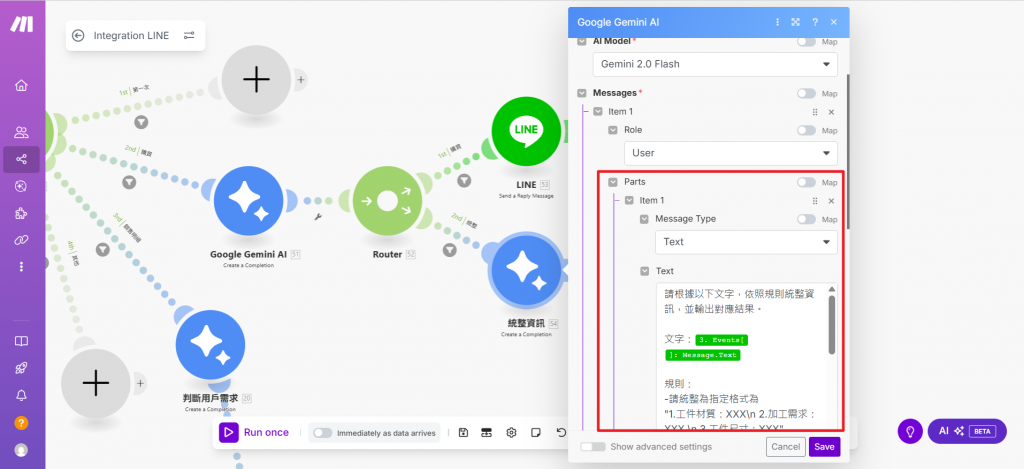Go back using arrow beside Integration LINE
1024x469 pixels.
point(78,35)
